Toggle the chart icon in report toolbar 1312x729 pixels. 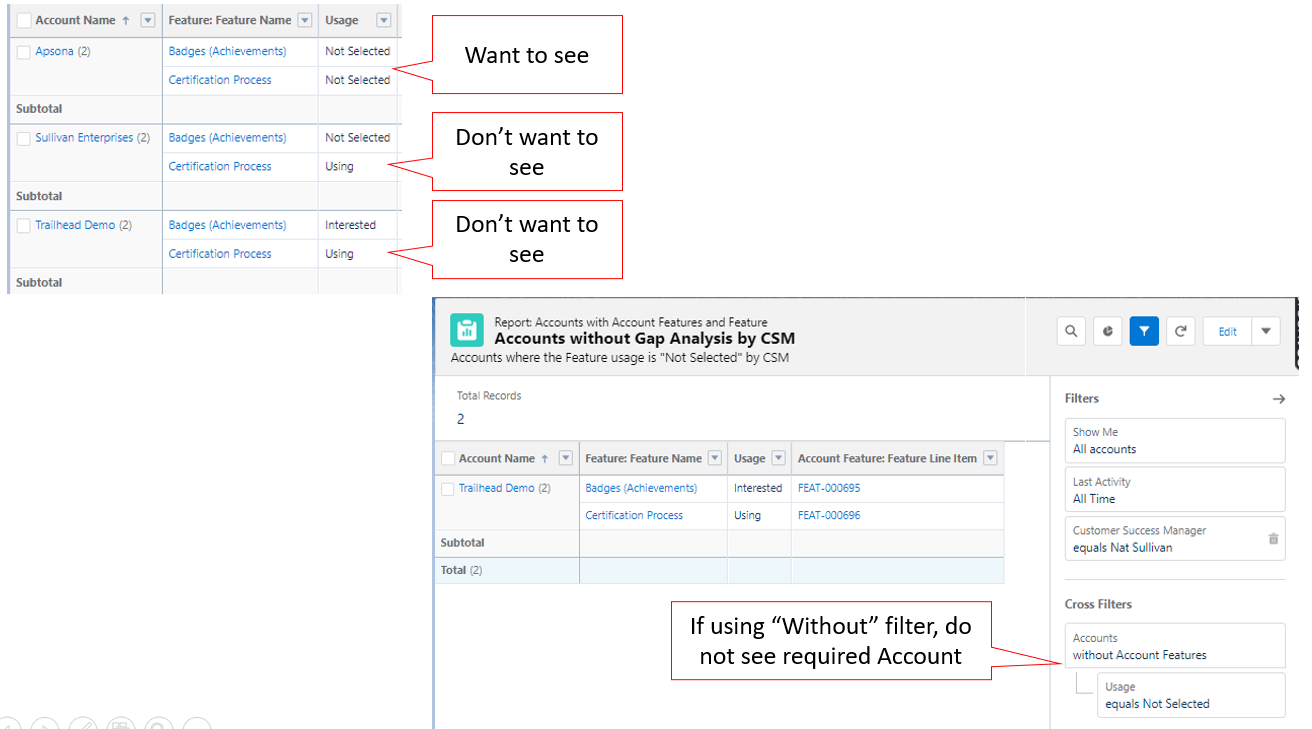[1107, 332]
